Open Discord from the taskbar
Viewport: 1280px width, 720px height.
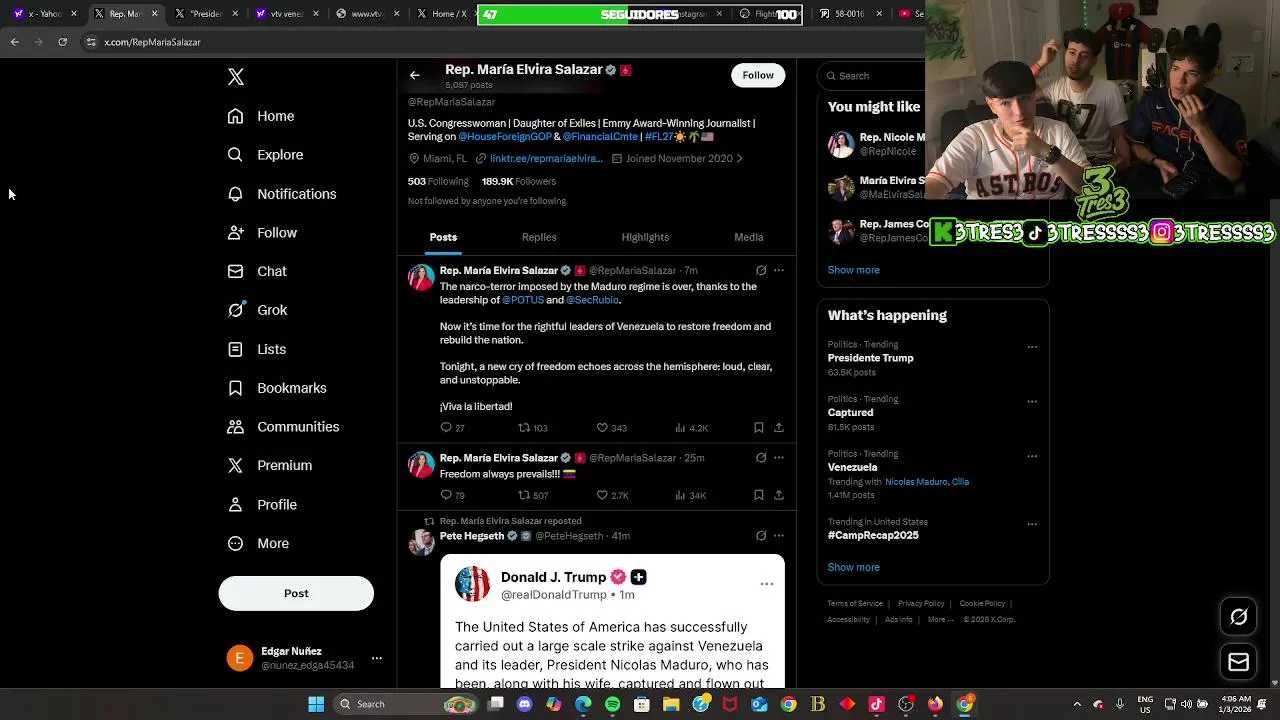click(524, 704)
